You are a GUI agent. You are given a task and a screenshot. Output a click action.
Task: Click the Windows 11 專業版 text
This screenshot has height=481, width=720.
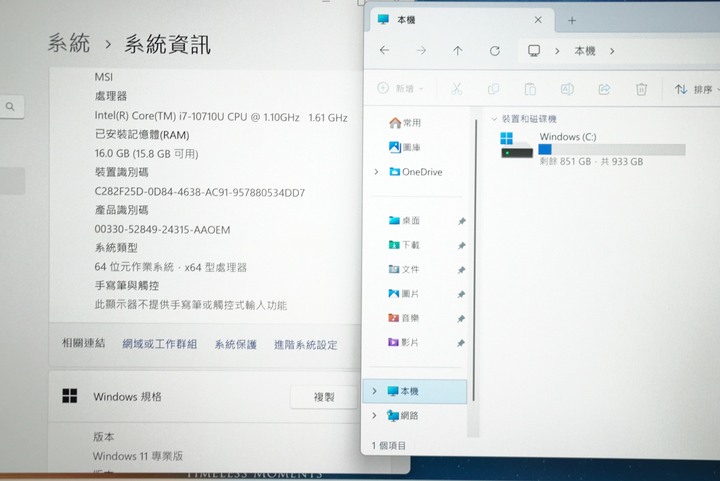tap(138, 456)
